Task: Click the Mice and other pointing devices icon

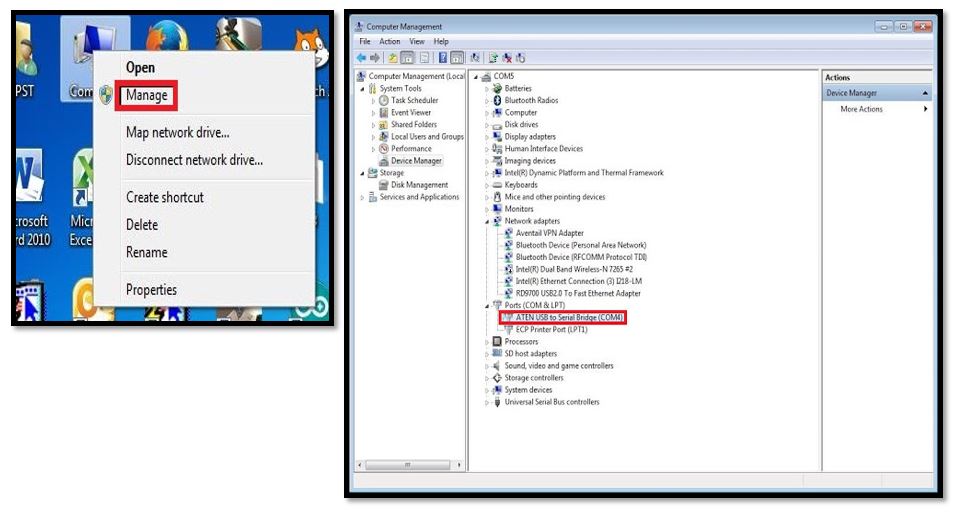Action: (497, 197)
